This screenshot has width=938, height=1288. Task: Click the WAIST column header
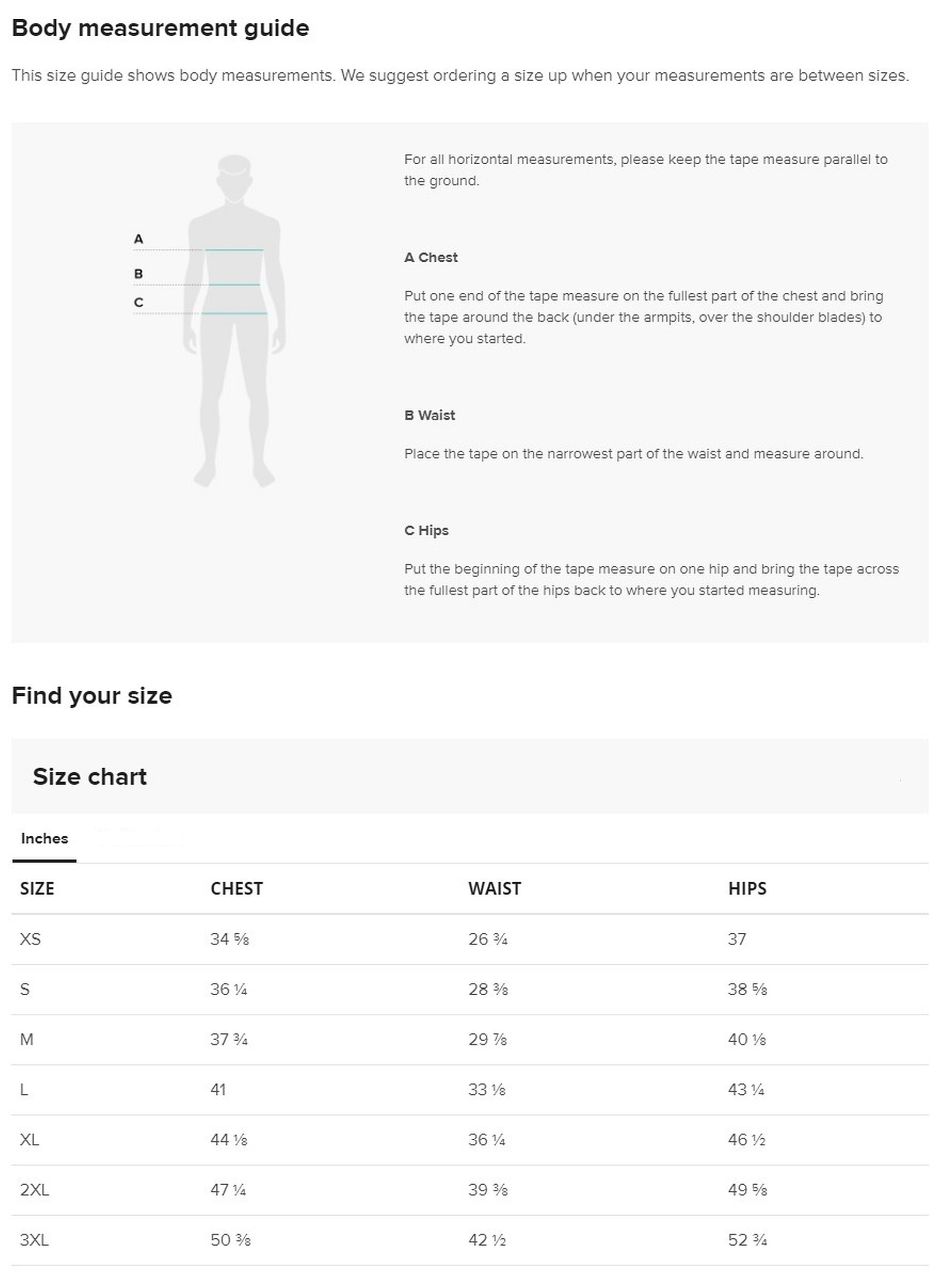(494, 888)
